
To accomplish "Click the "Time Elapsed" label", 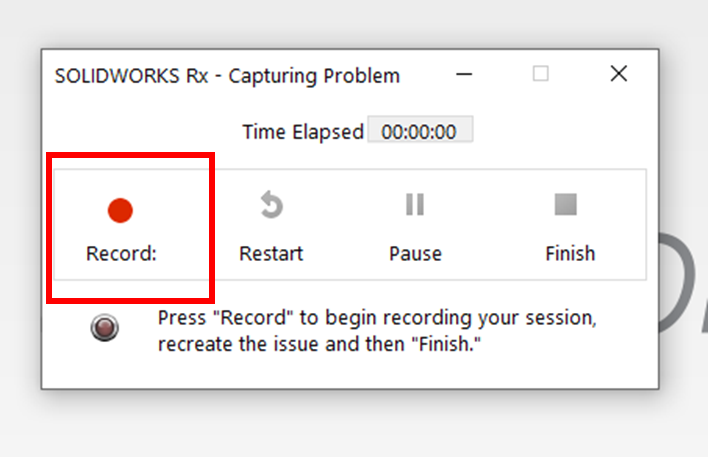I will pyautogui.click(x=303, y=132).
